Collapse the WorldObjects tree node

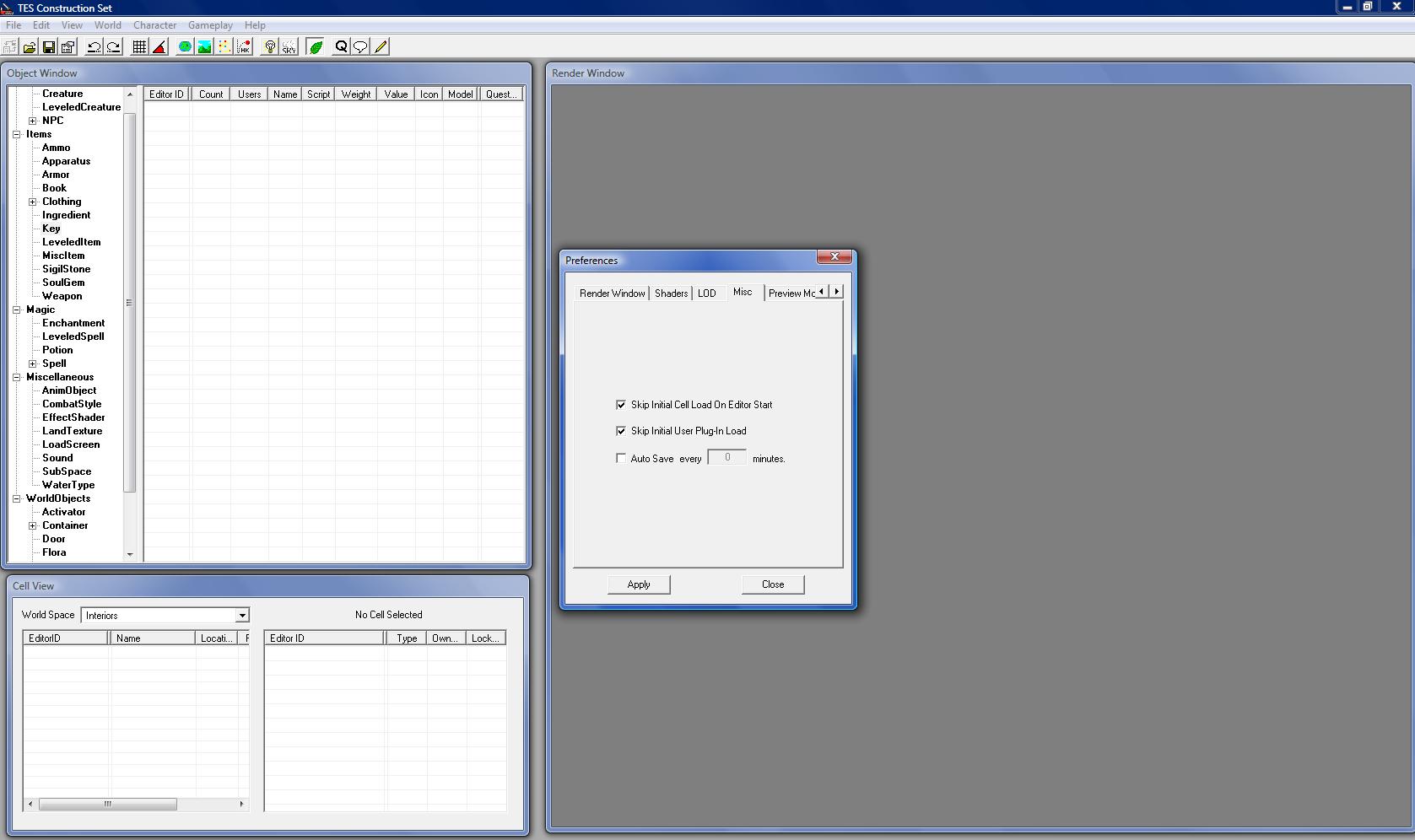16,498
